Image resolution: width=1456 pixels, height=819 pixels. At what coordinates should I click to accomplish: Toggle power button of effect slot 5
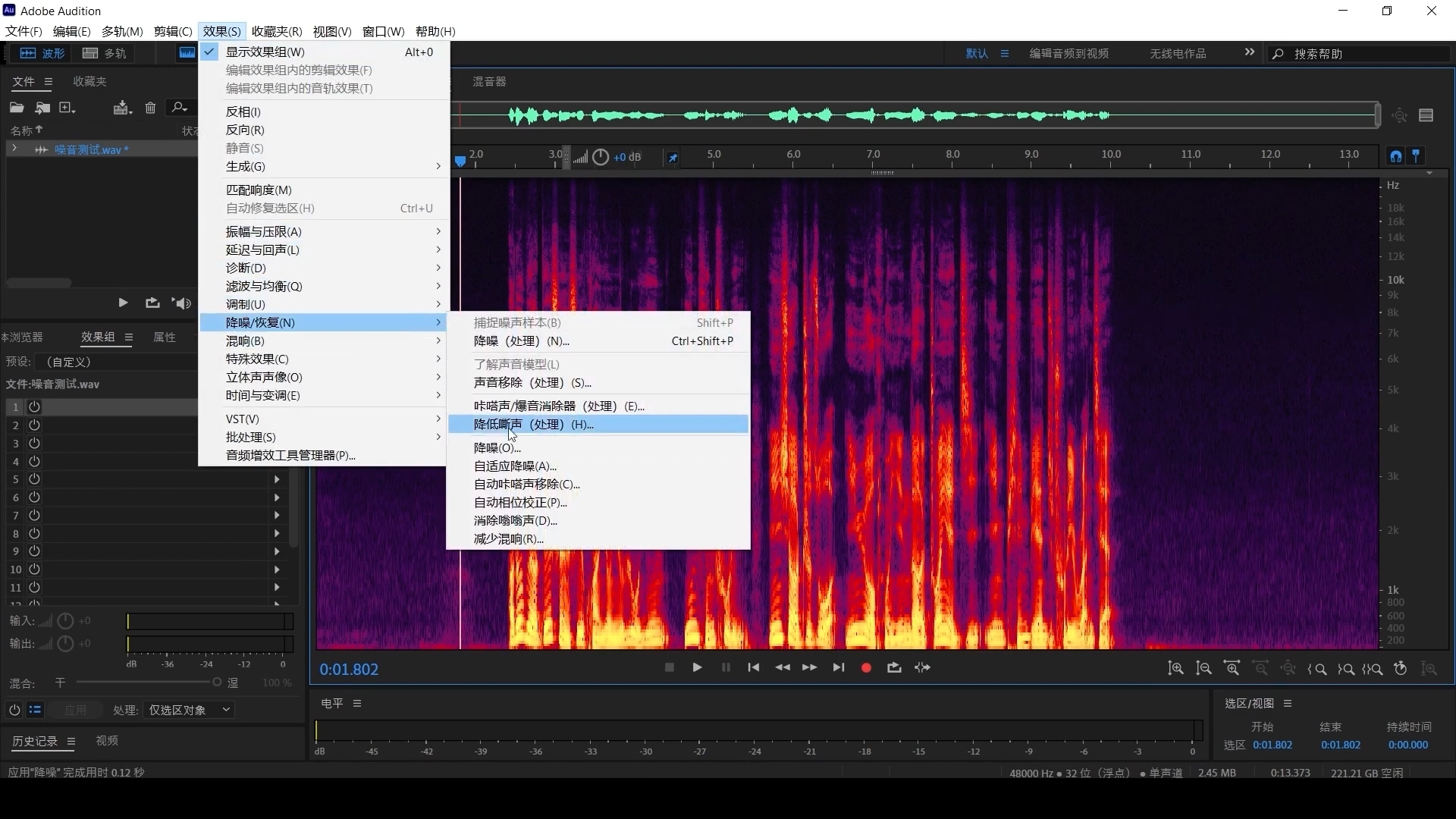34,479
